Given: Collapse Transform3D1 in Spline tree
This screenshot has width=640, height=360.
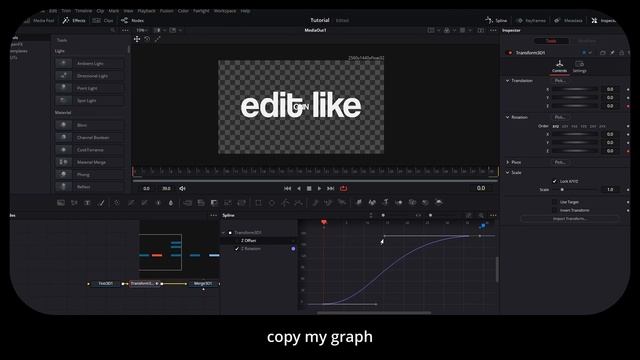Looking at the screenshot, I should [x=223, y=233].
